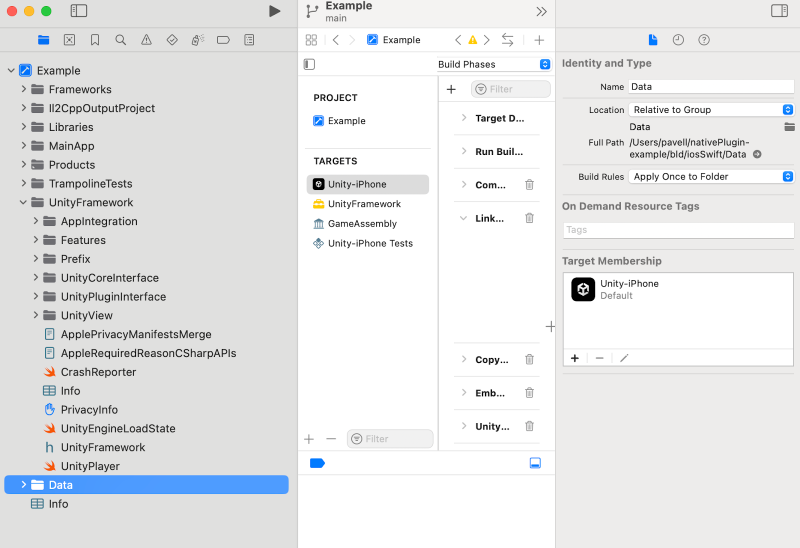This screenshot has height=548, width=800.
Task: Click the swap editor arrows icon
Action: pyautogui.click(x=507, y=40)
